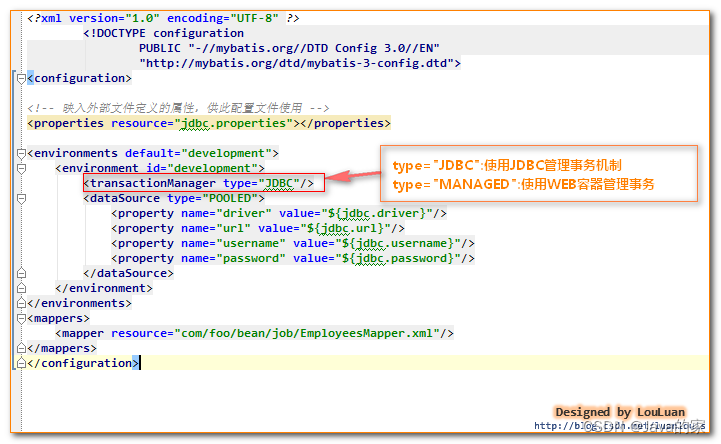The height and width of the screenshot is (444, 721).
Task: Click the environments default="development" line
Action: [x=153, y=154]
